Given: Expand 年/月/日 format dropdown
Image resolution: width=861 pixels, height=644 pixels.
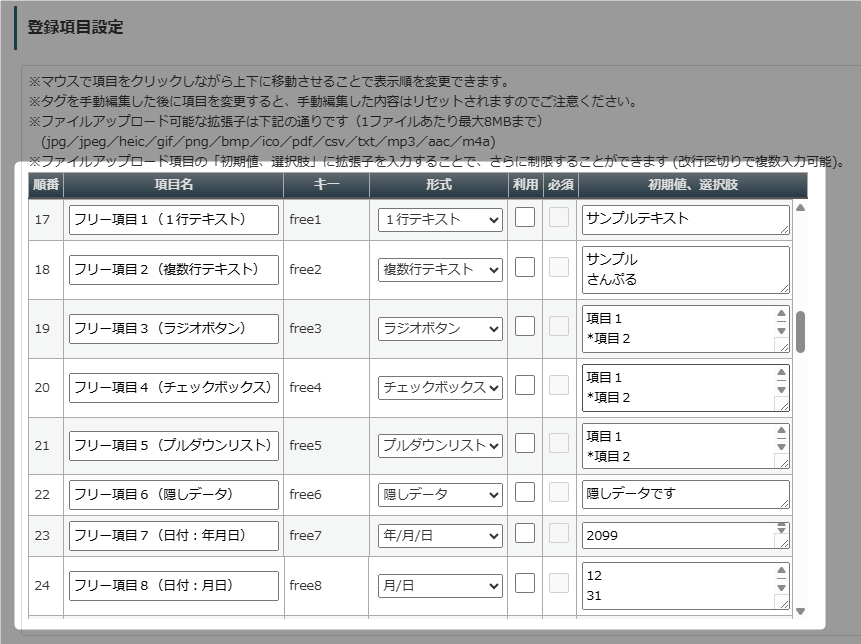Looking at the screenshot, I should point(440,536).
